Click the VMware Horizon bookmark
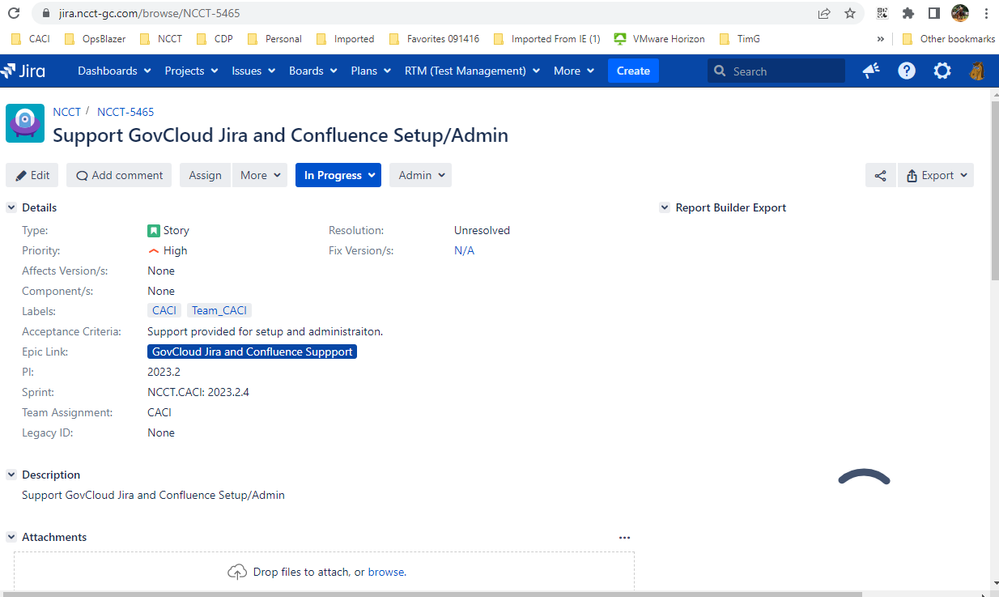Viewport: 999px width, 597px height. [x=659, y=39]
